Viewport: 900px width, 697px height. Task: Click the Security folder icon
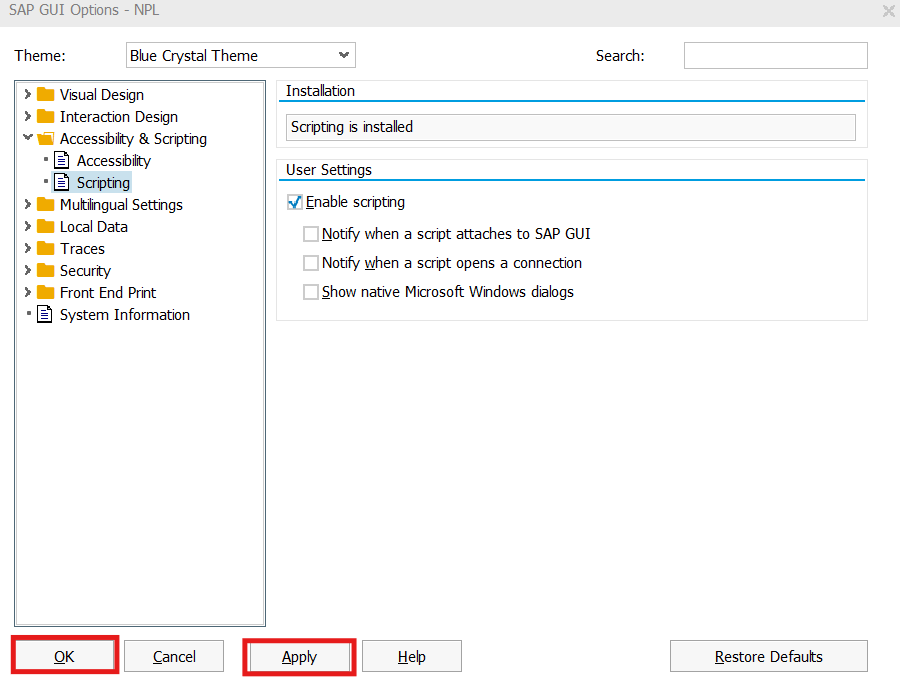pyautogui.click(x=45, y=270)
